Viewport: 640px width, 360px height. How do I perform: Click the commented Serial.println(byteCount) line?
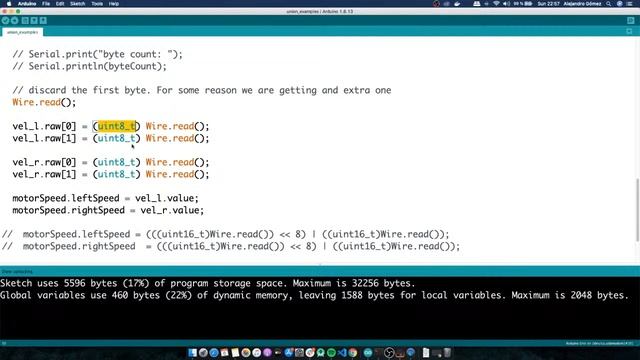click(x=89, y=66)
